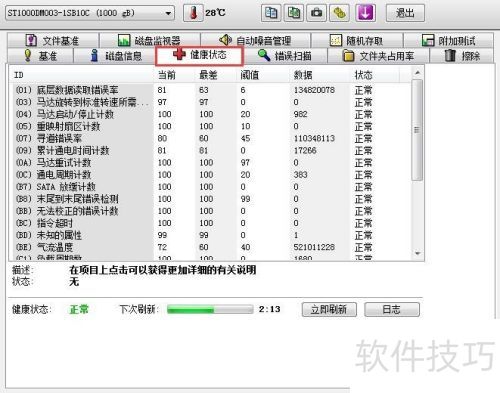
Task: Click the scroll up arrow of attribute list
Action: click(417, 72)
